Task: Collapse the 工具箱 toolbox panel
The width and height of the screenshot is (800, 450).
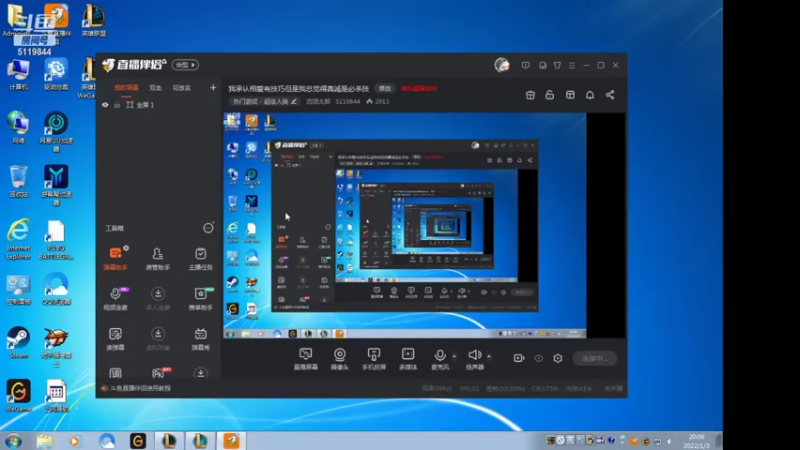Action: 208,228
